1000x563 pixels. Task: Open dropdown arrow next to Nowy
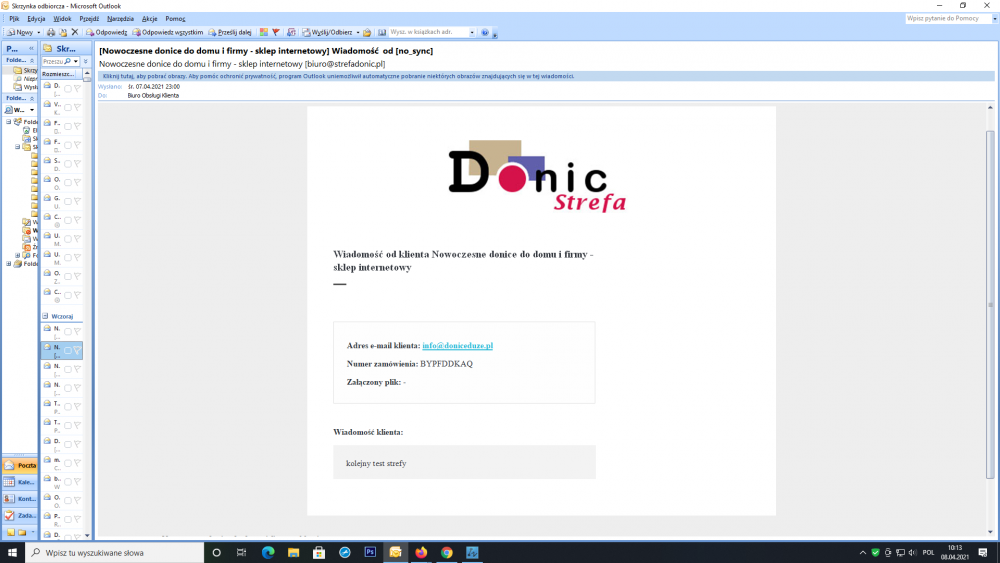point(38,32)
